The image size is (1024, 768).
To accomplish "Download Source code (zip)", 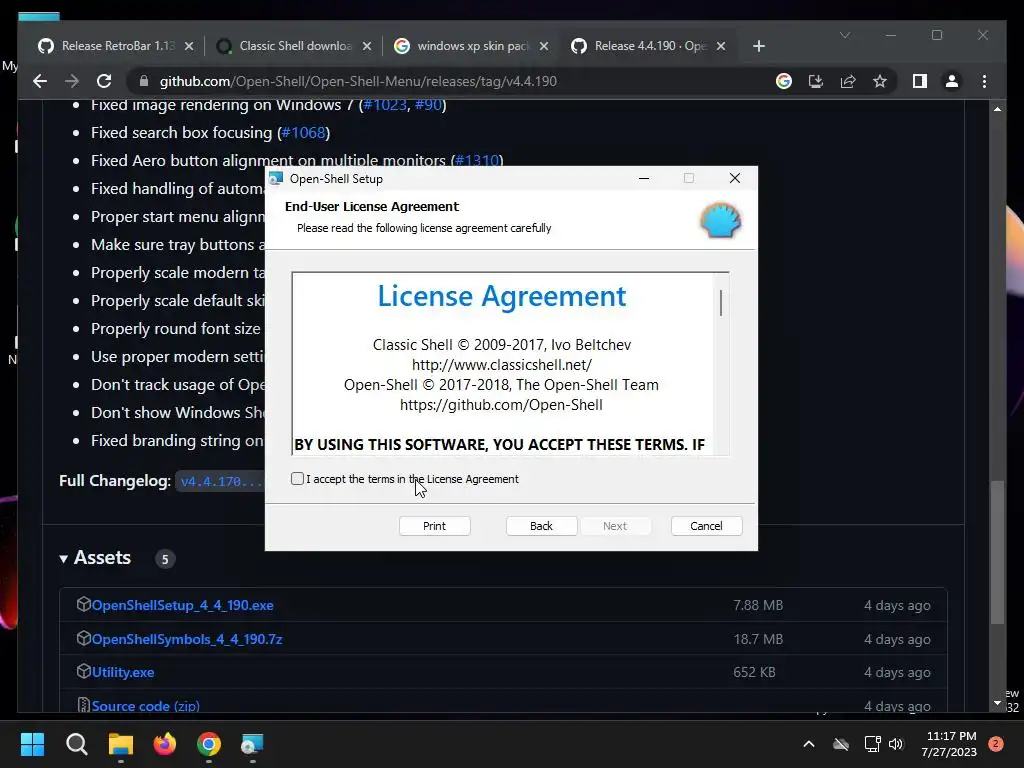I will tap(145, 706).
